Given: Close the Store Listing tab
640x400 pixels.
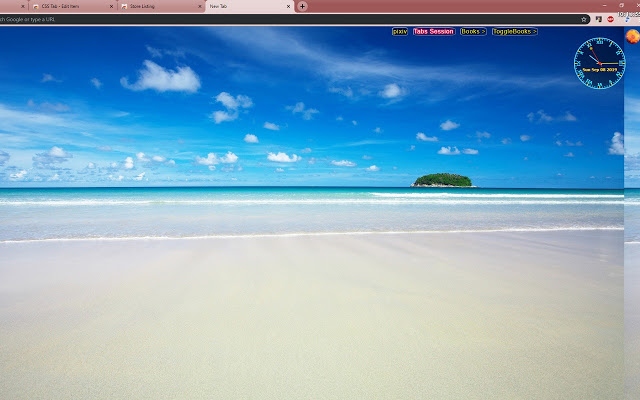Looking at the screenshot, I should [198, 6].
